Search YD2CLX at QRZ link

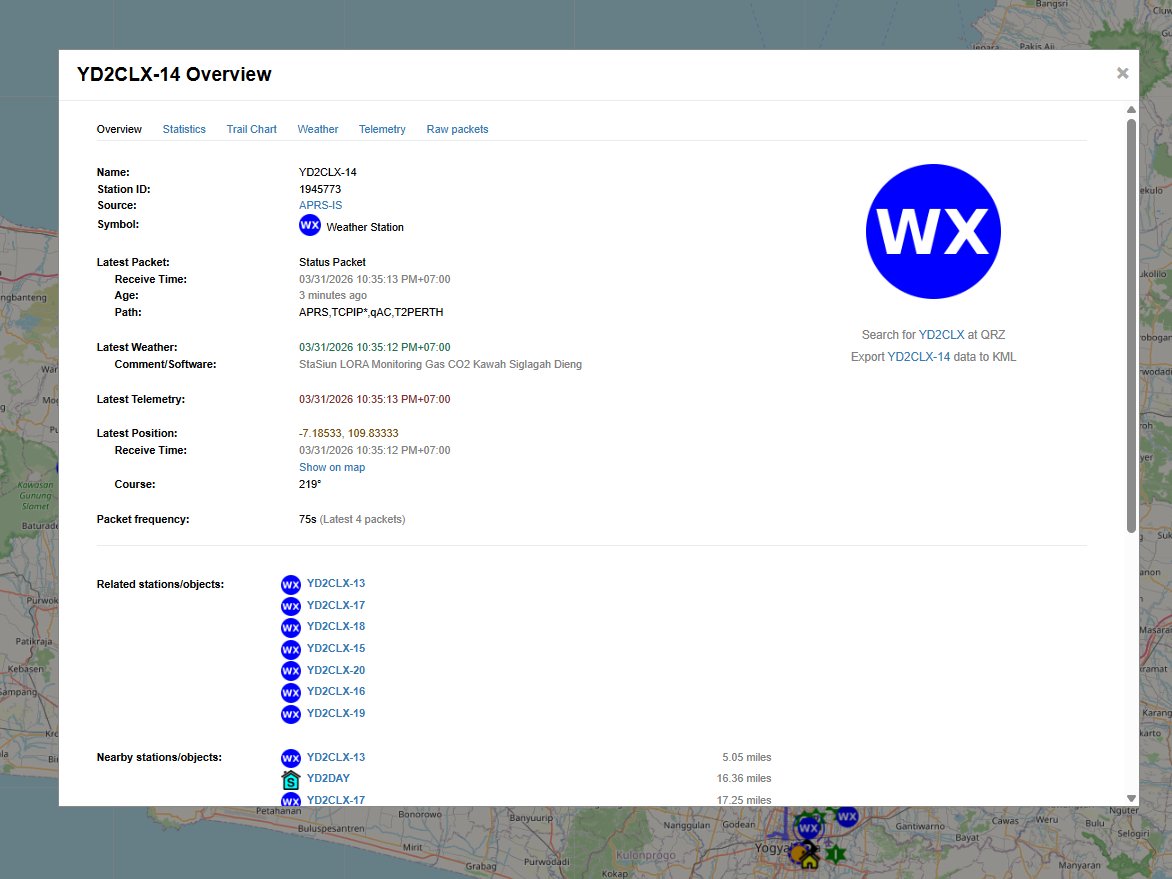941,335
